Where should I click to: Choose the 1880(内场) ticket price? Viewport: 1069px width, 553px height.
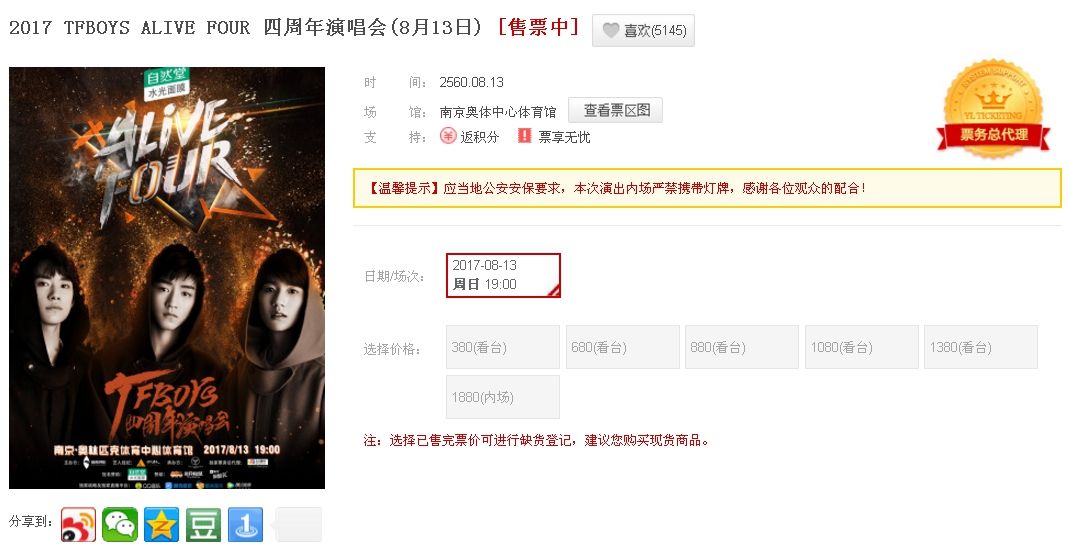[x=503, y=397]
